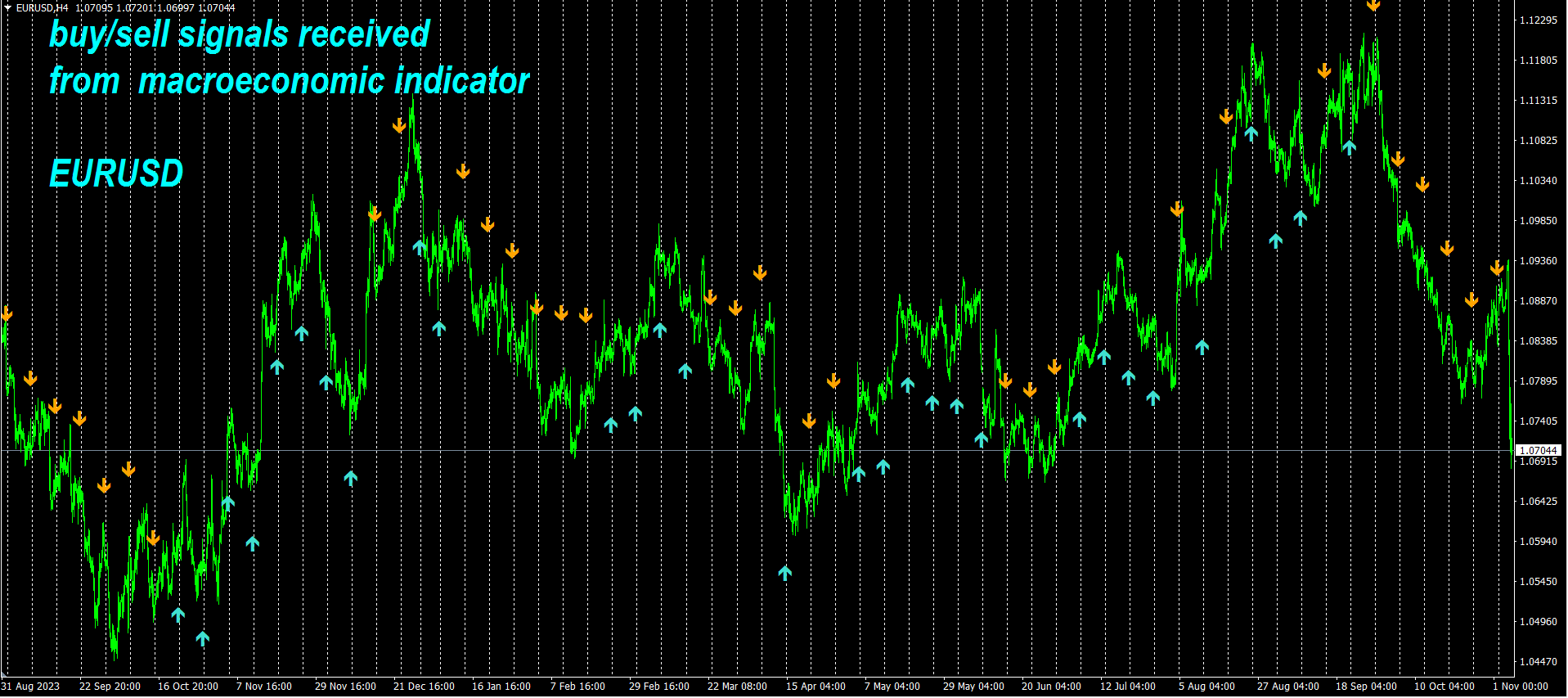Click the '31 Aug 2023' date on time axis
Image resolution: width=1568 pixels, height=698 pixels.
pyautogui.click(x=31, y=687)
